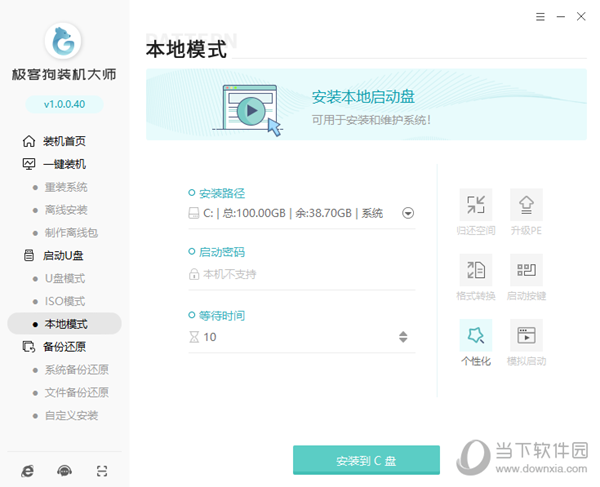This screenshot has width=600, height=487.
Task: Open the 归还空间 tool icon
Action: click(476, 205)
